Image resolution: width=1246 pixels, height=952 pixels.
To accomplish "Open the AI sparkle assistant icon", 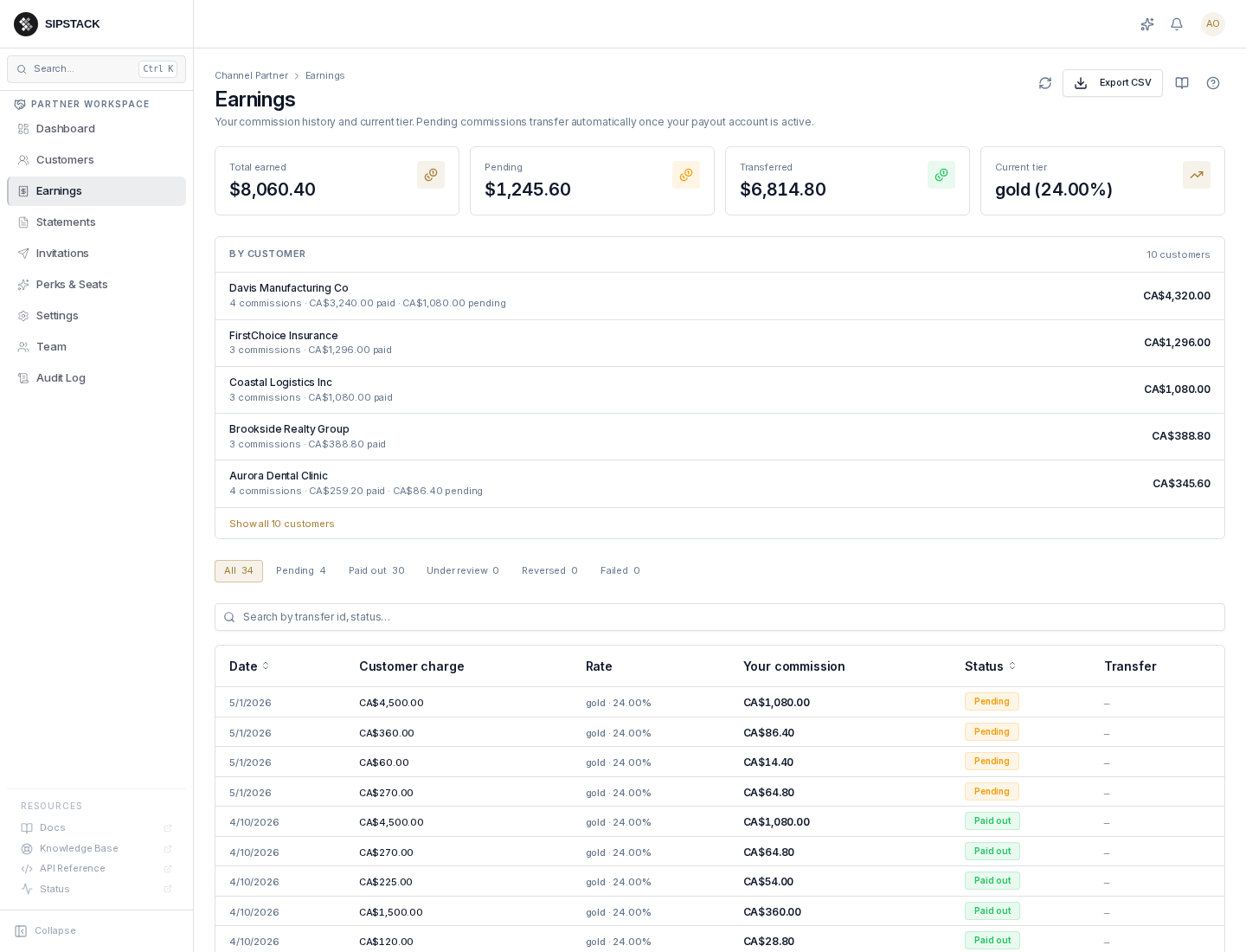I will 1147,24.
